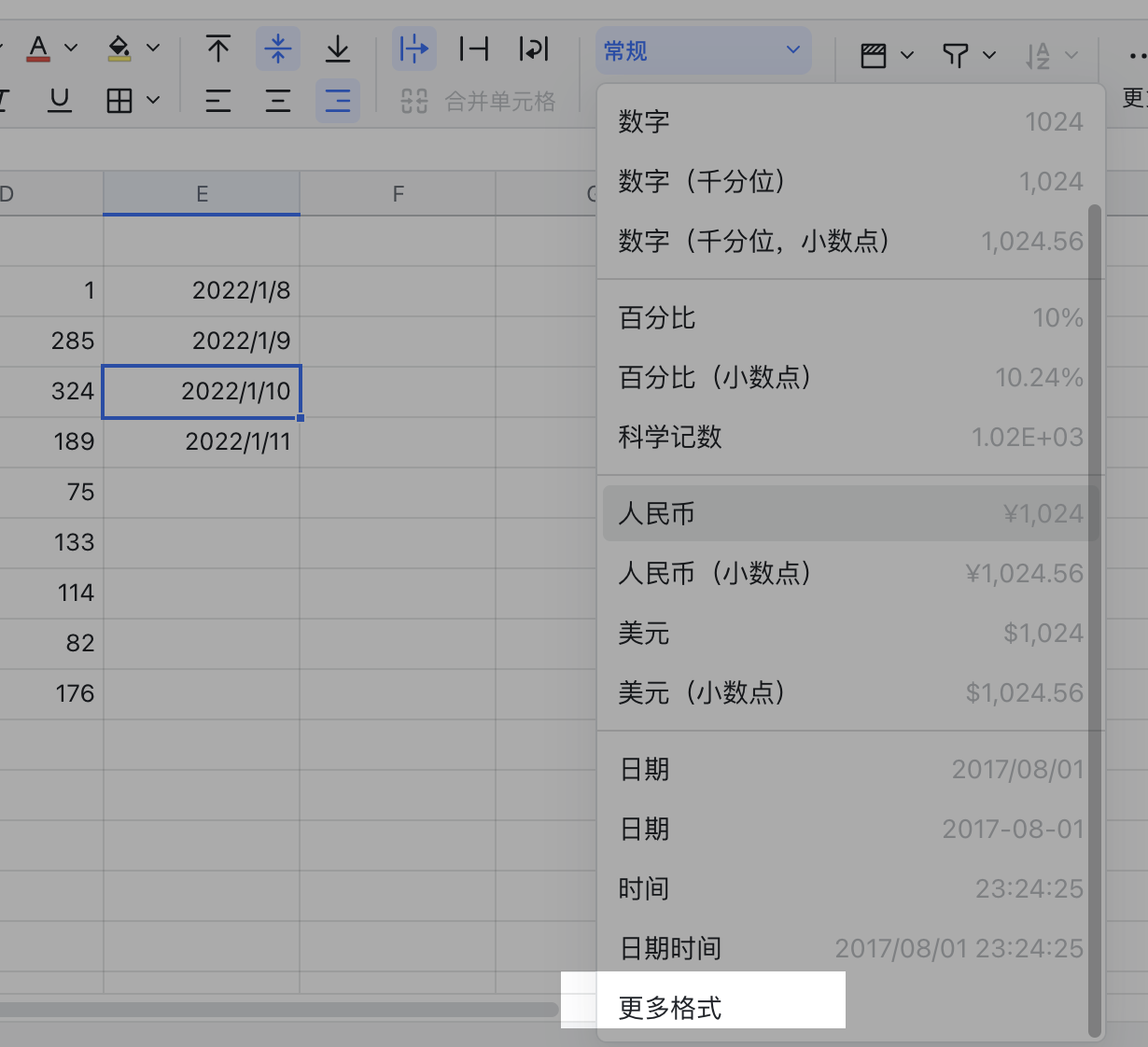
Task: Set vertical alignment to bottom
Action: tap(337, 48)
